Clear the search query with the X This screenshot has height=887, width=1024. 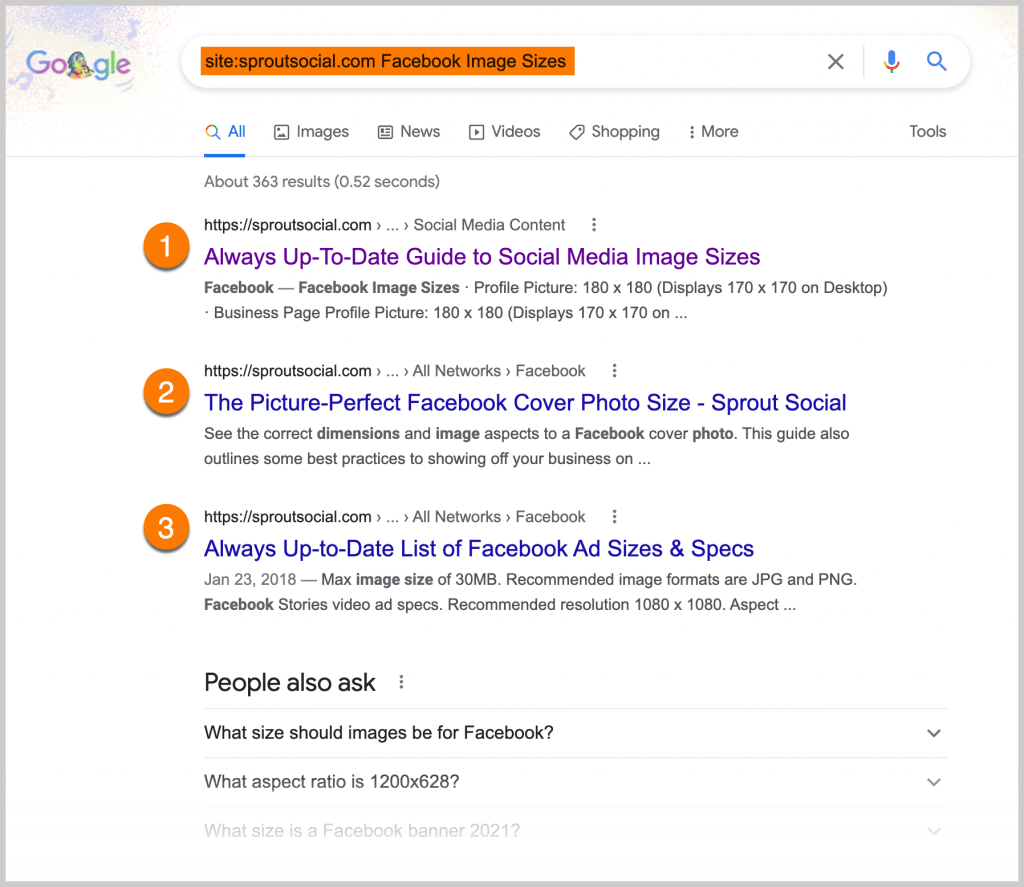tap(836, 61)
